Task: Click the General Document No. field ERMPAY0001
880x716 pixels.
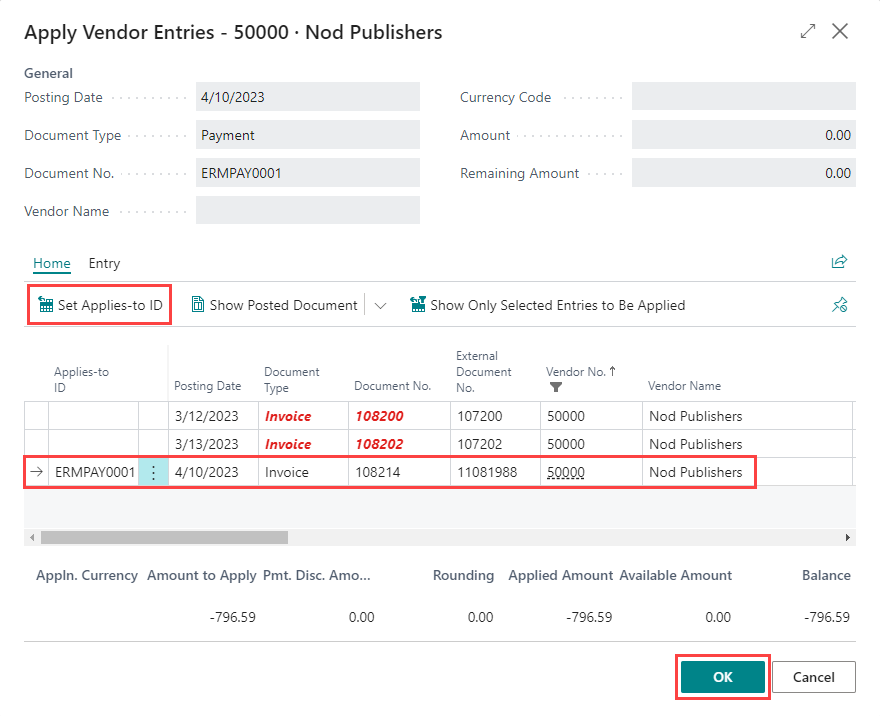Action: [x=308, y=173]
